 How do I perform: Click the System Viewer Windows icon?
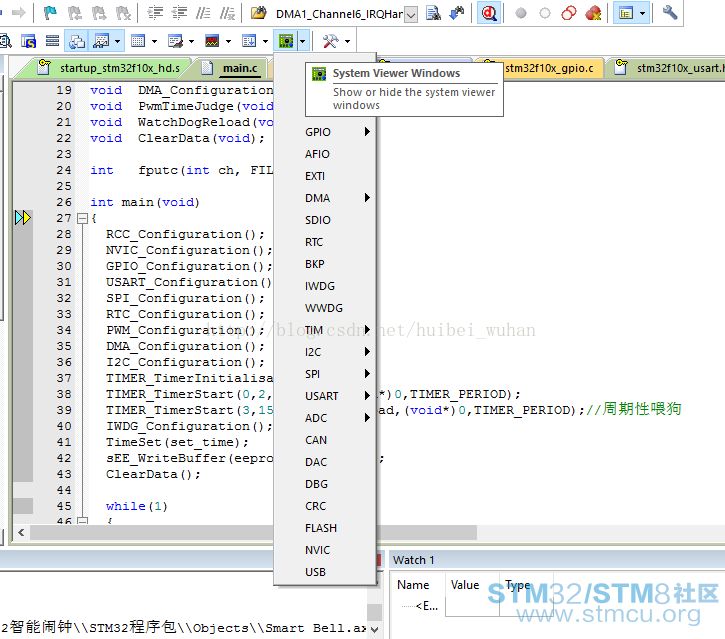[x=286, y=42]
